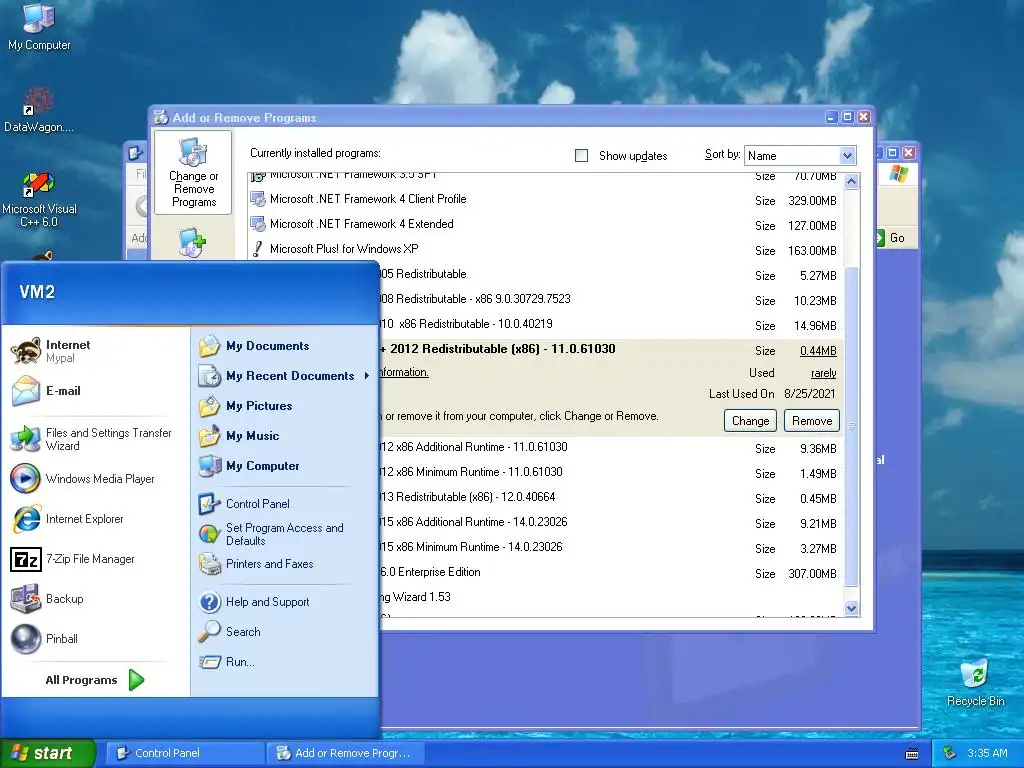
Task: Click the Remove button for selected program
Action: (812, 421)
